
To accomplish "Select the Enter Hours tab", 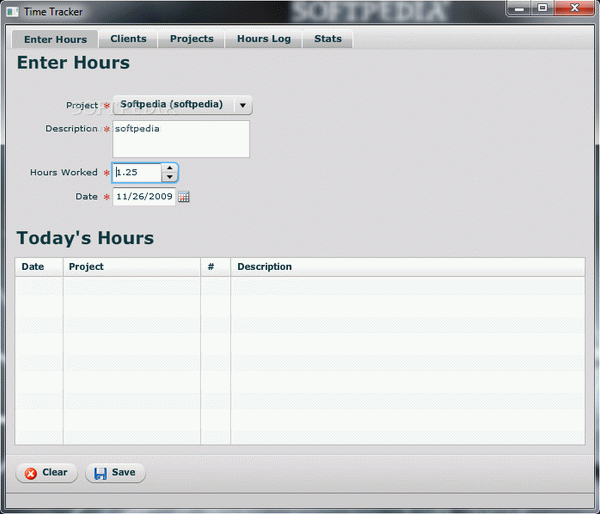I will coord(55,39).
